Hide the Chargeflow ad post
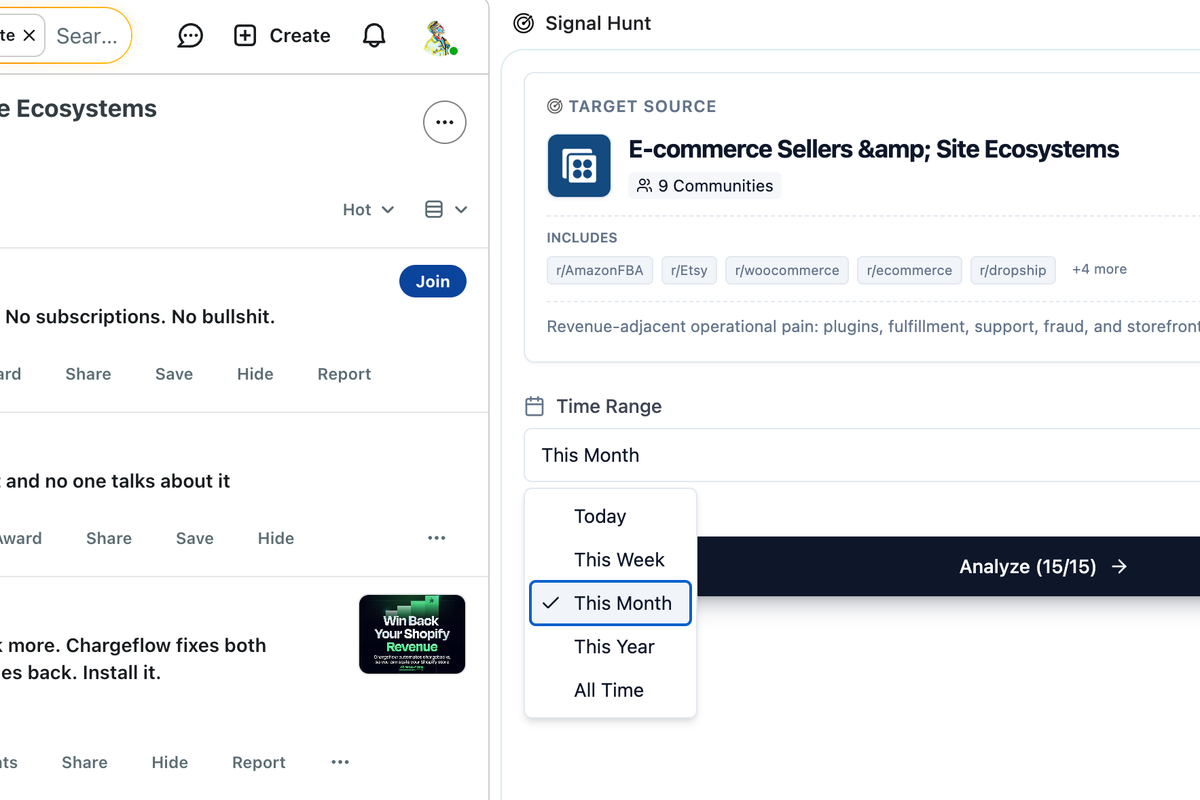The image size is (1200, 800). [170, 762]
